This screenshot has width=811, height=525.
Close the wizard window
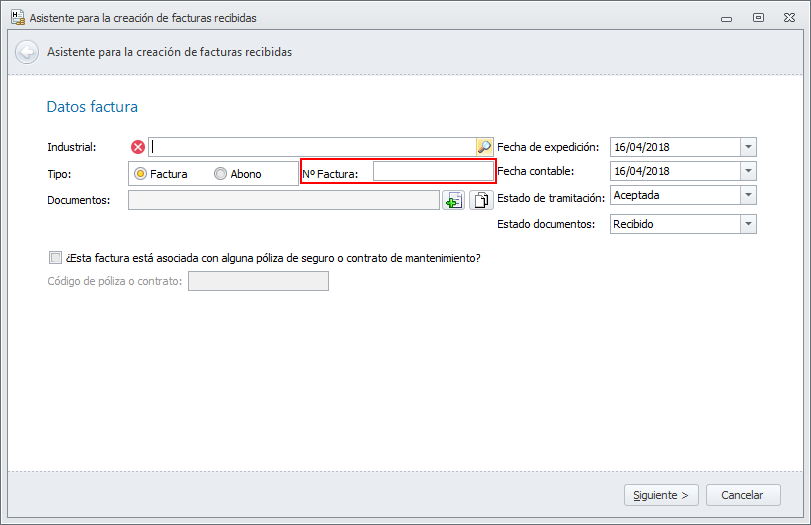coord(789,18)
